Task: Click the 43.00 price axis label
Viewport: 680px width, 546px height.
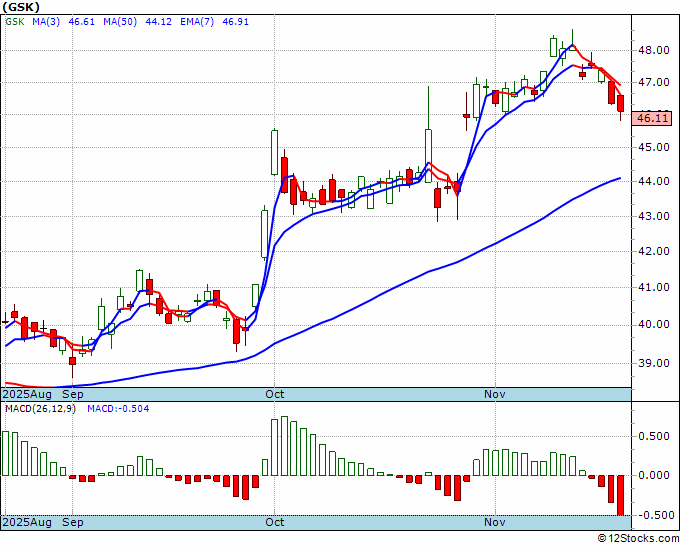Action: point(654,216)
